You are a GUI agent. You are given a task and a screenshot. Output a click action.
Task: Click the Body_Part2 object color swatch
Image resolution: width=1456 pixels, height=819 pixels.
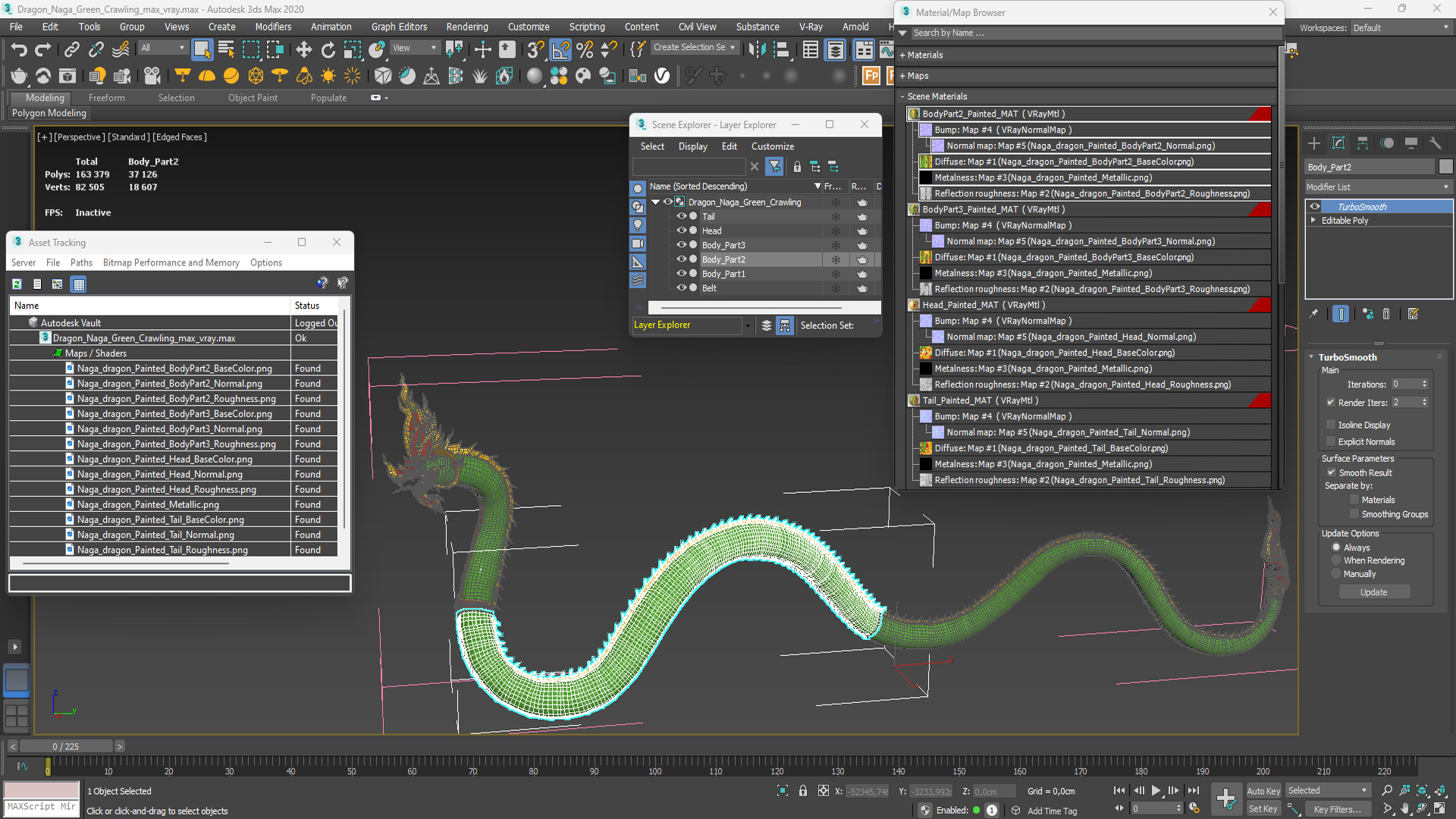click(x=1445, y=167)
